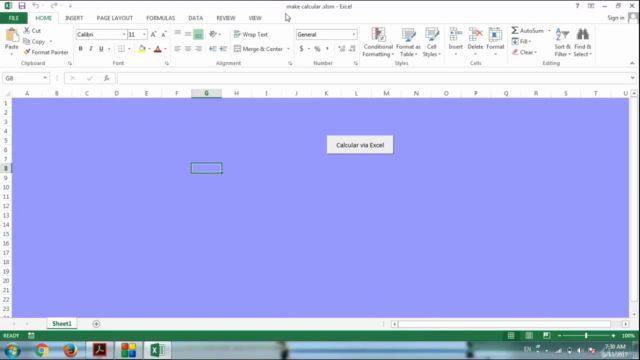640x360 pixels.
Task: Open Cell Styles gallery
Action: (x=431, y=42)
